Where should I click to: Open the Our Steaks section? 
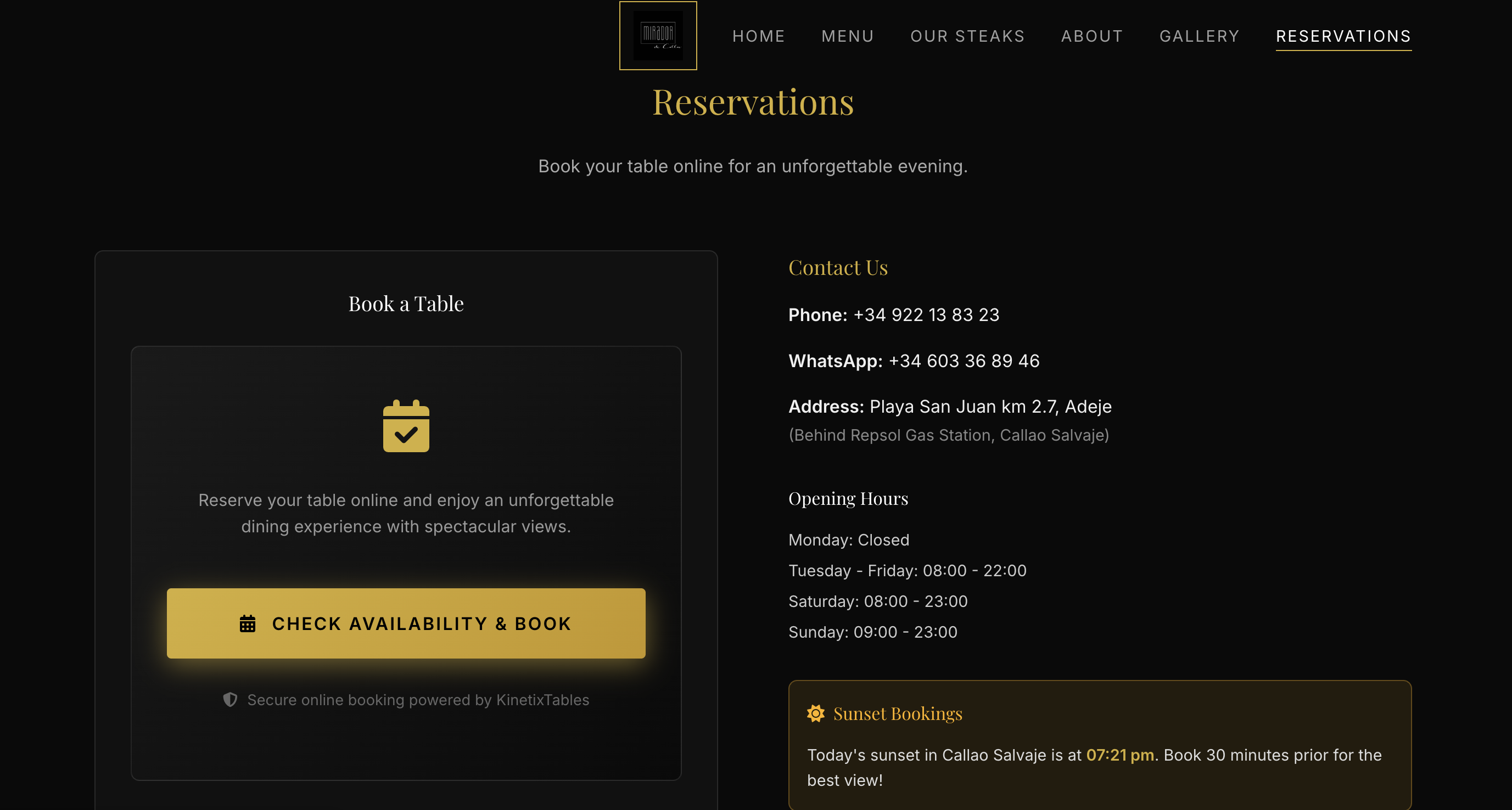pos(967,36)
